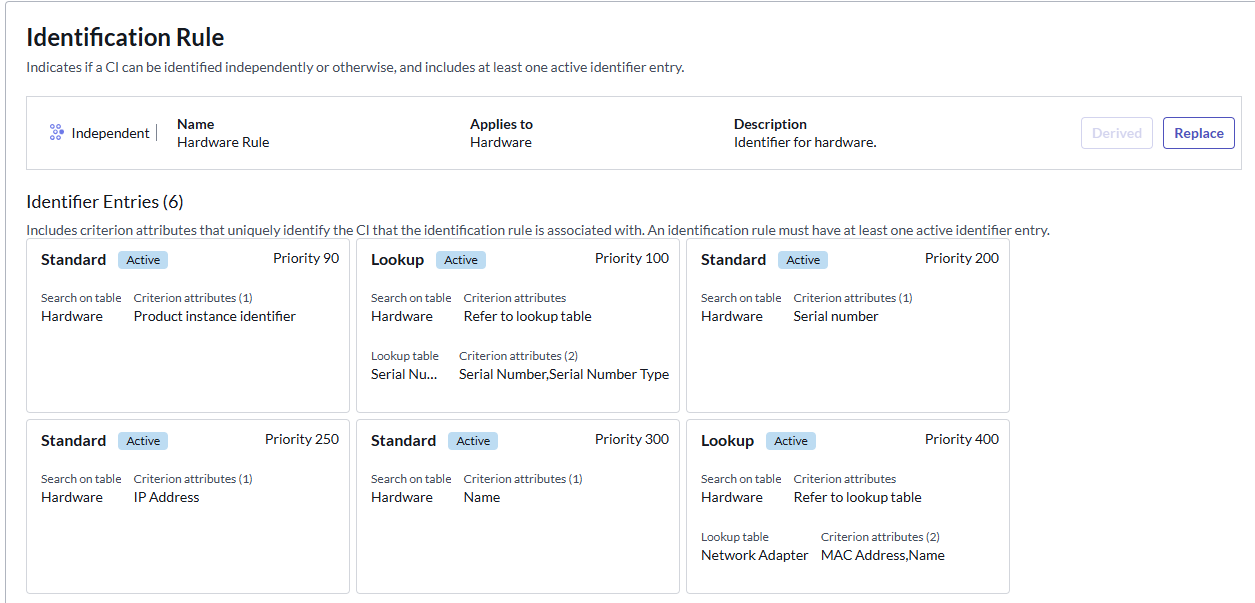This screenshot has width=1255, height=603.
Task: Click 'Priority 300' label
Action: pos(632,439)
